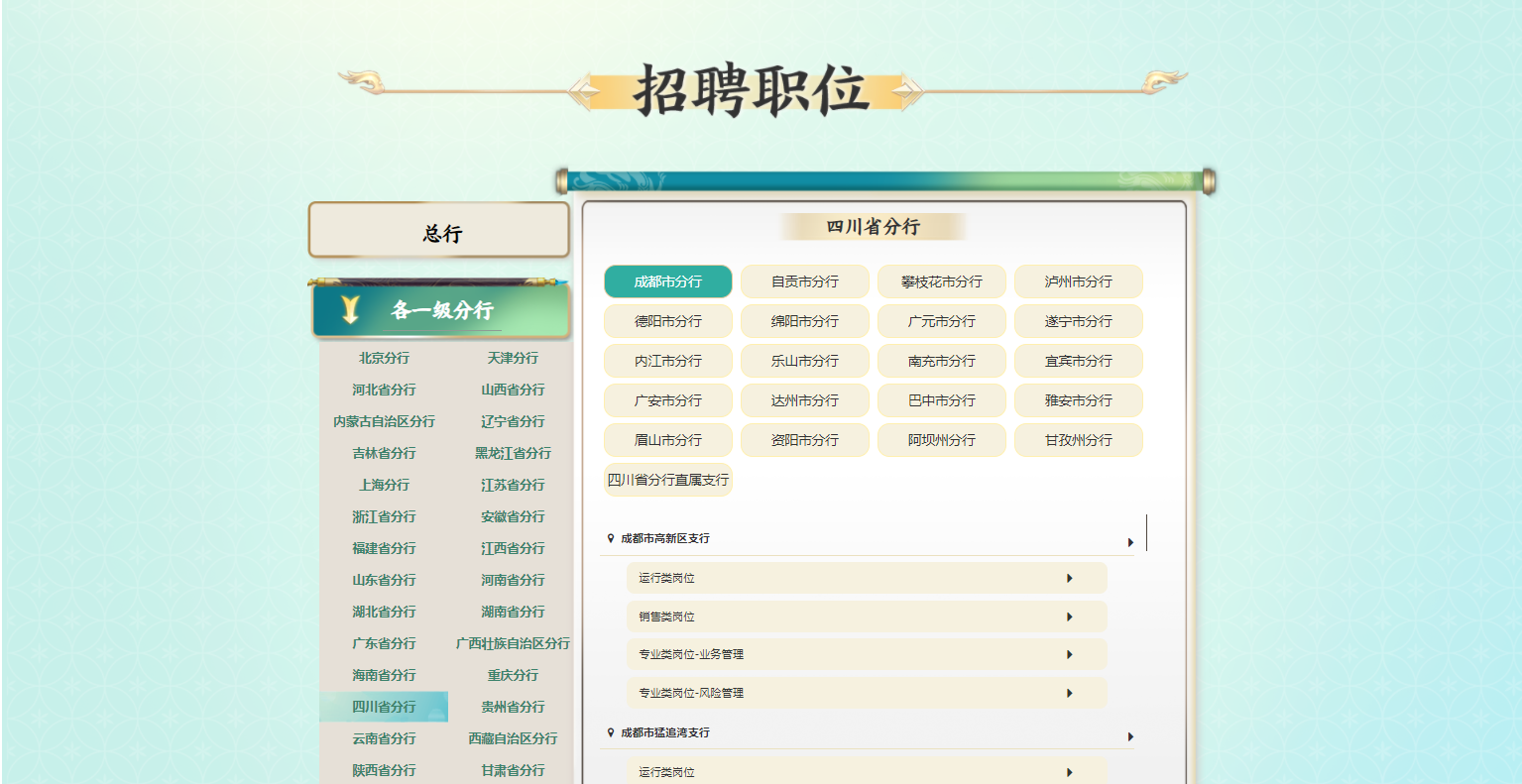Toggle the 成都市猛追湾支行 section arrow
The width and height of the screenshot is (1522, 784).
click(1130, 736)
